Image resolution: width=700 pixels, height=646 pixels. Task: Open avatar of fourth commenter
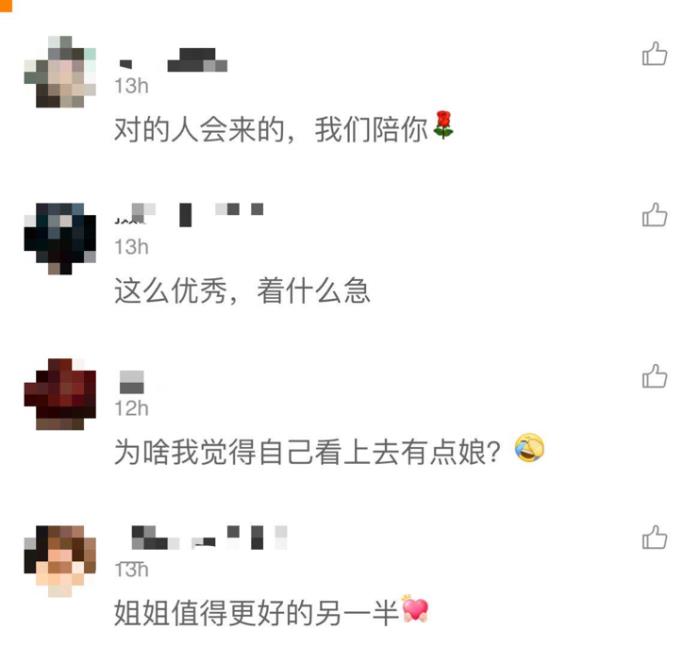click(60, 561)
